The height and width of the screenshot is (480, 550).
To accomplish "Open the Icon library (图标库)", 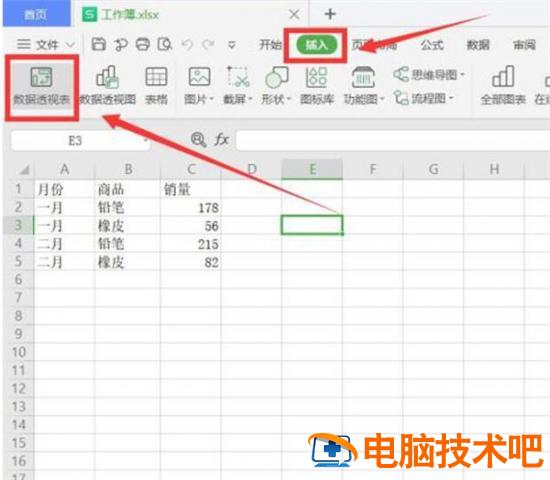I will 317,85.
